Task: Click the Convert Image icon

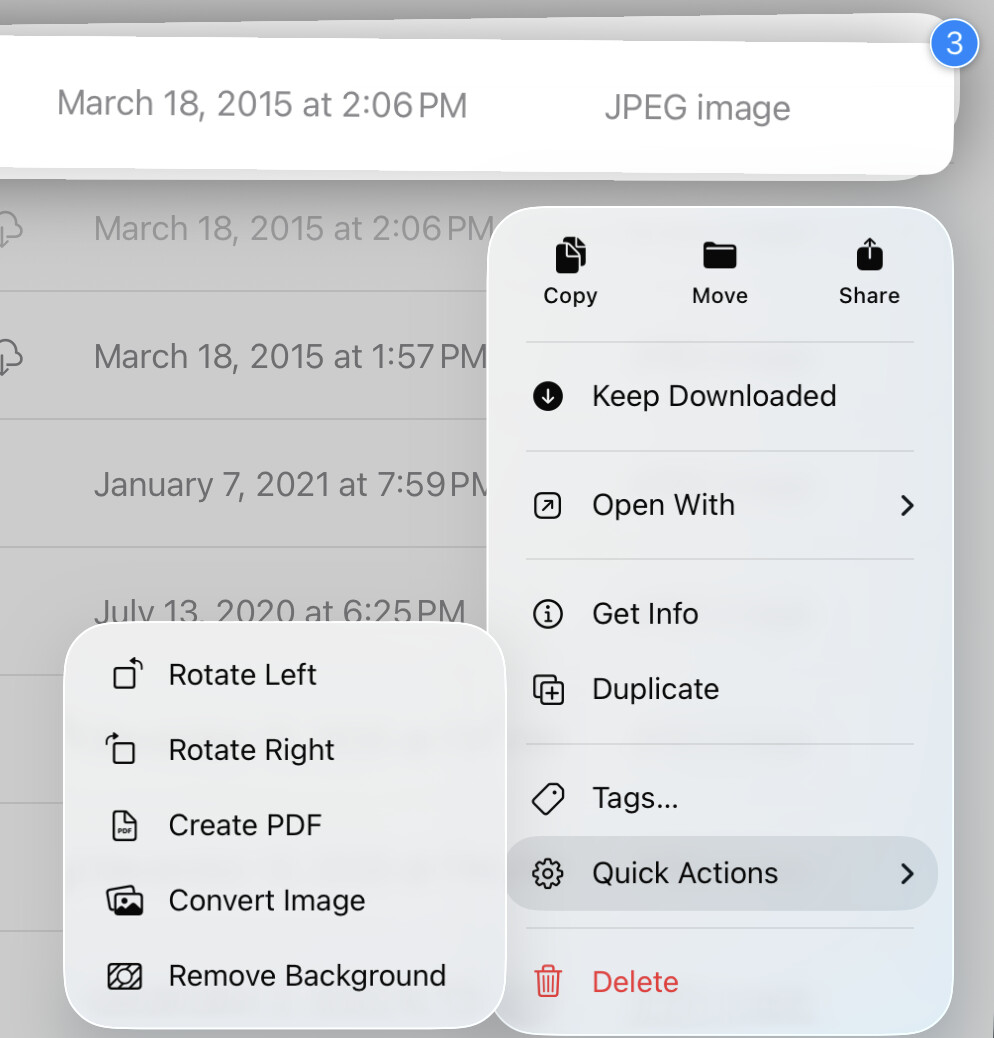Action: [125, 901]
